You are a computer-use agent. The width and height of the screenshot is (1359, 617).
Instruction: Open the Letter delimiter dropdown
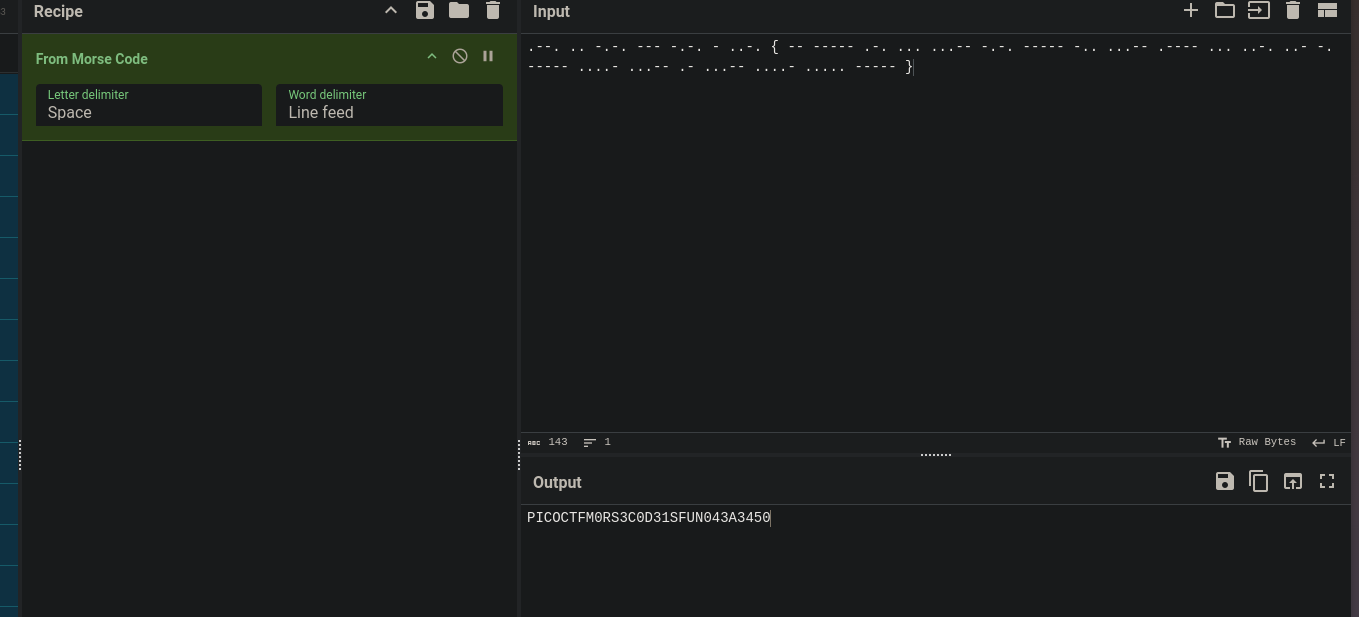(149, 105)
